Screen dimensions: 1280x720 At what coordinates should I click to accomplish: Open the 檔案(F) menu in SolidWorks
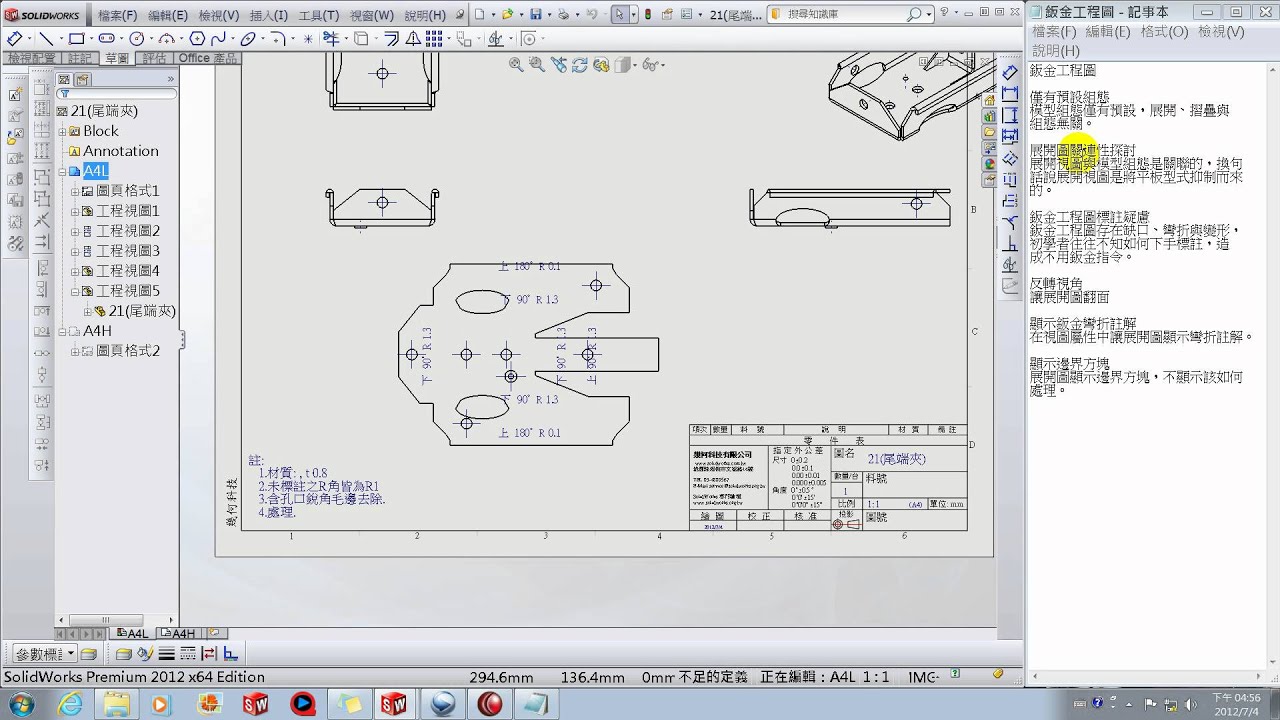tap(117, 15)
